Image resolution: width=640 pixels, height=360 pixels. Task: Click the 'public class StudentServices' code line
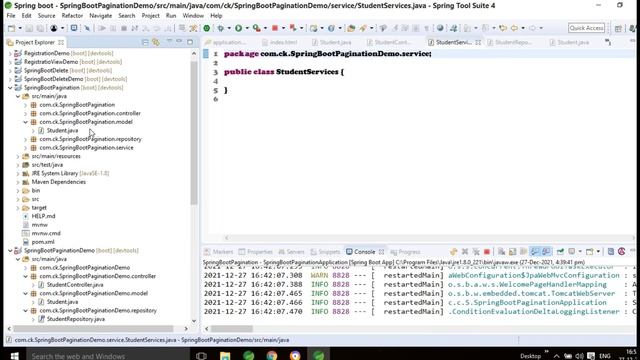pyautogui.click(x=284, y=72)
